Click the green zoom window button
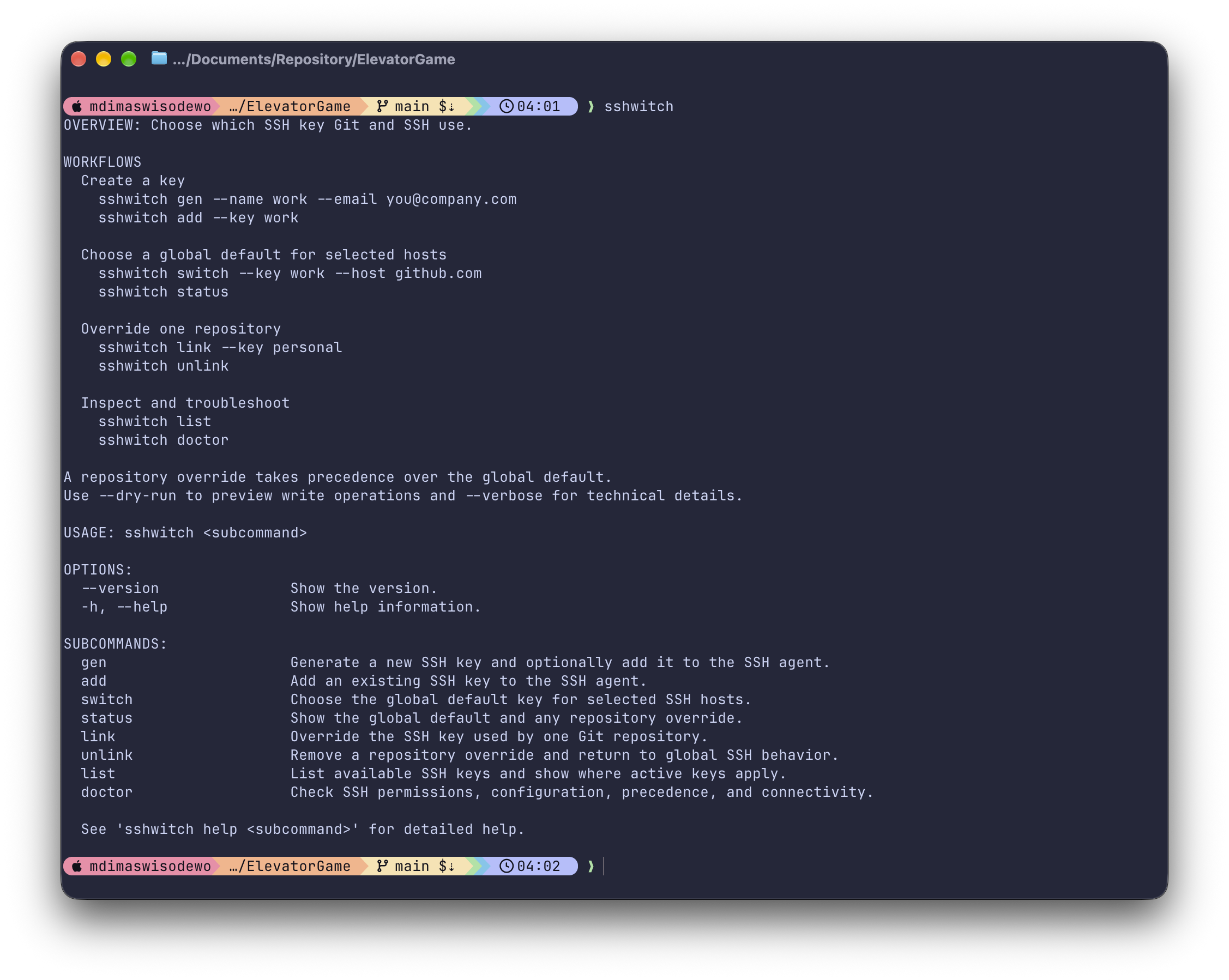The image size is (1229, 980). coord(129,59)
